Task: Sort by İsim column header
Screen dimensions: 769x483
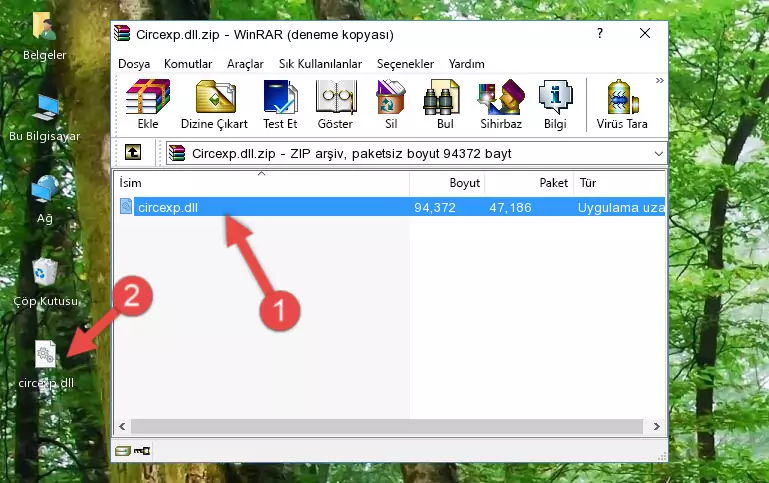Action: click(262, 183)
